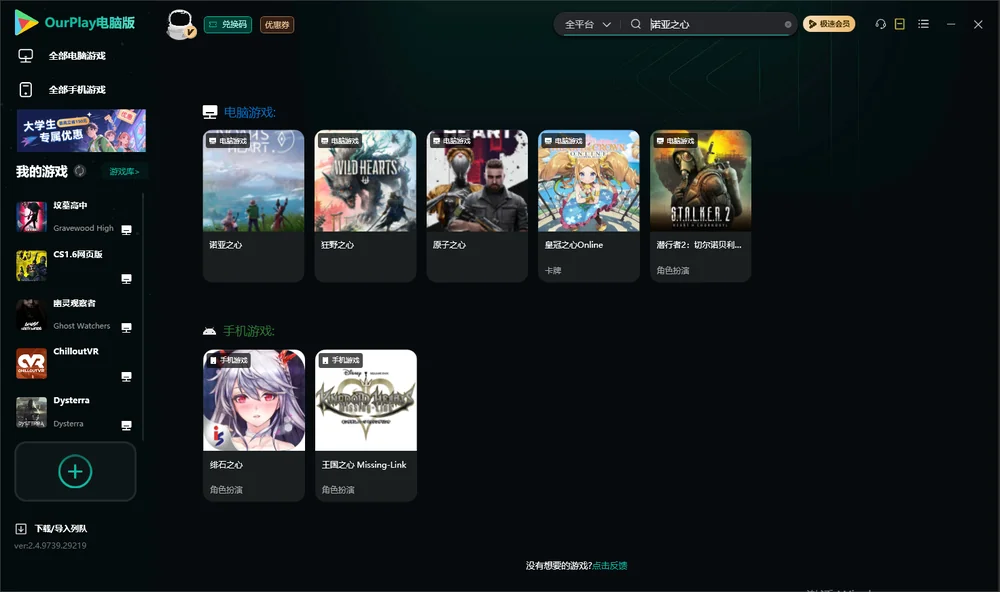Select ChilloutVR in my games
This screenshot has width=1000, height=592.
76,352
